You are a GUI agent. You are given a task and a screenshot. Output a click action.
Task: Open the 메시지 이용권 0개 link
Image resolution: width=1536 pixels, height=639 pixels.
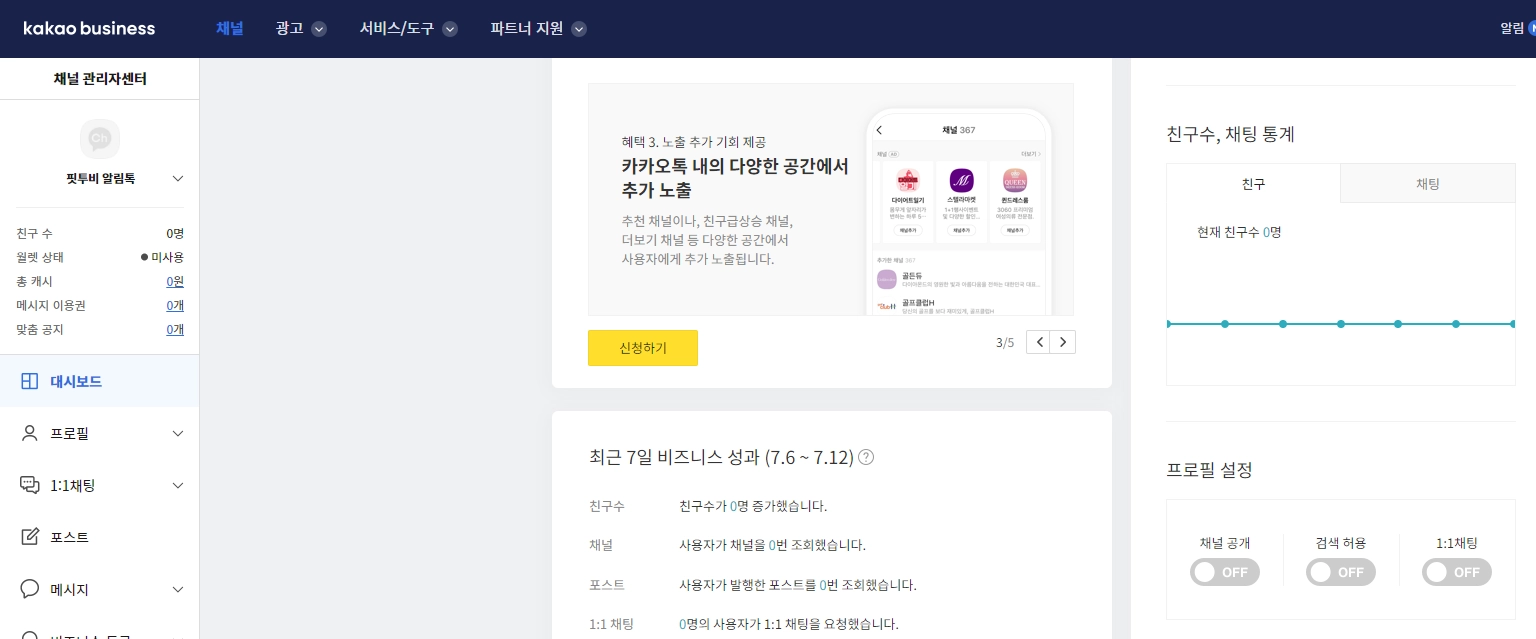pos(175,305)
